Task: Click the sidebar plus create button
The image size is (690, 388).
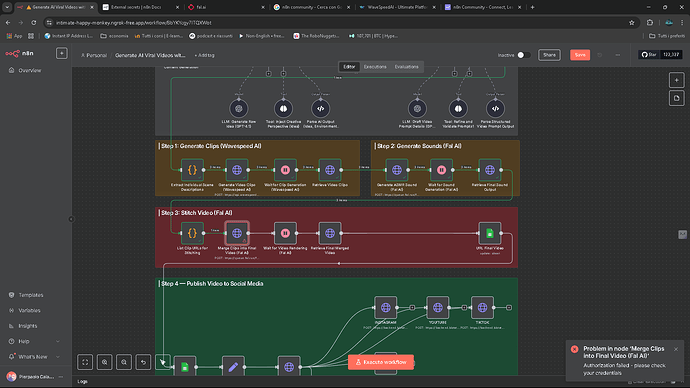Action: tap(62, 53)
